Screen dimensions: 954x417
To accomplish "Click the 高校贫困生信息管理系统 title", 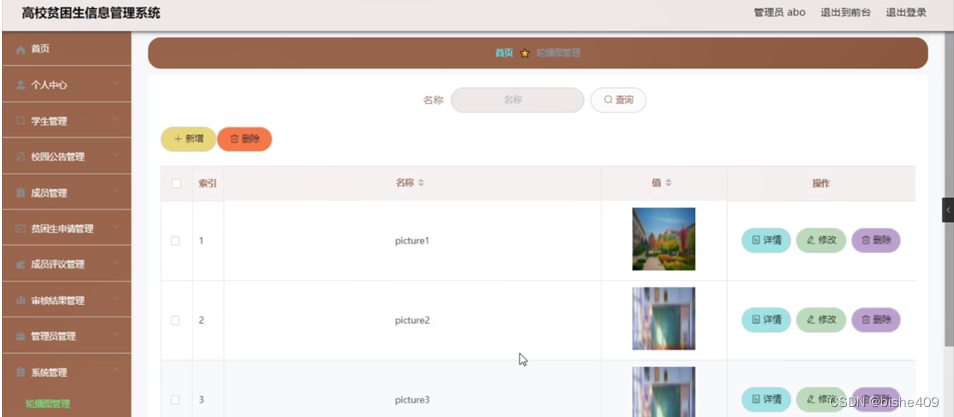I will (91, 13).
